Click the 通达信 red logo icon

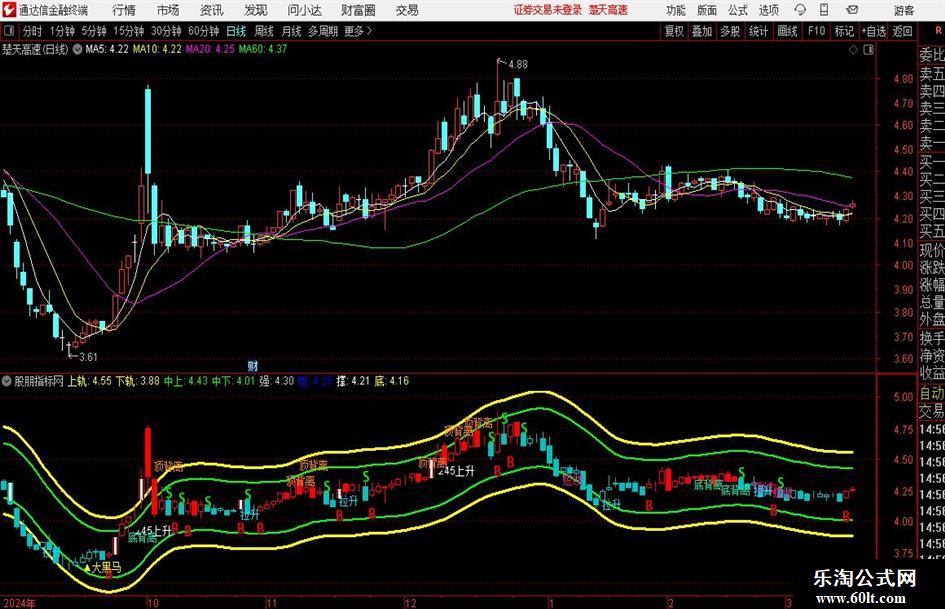[x=9, y=10]
